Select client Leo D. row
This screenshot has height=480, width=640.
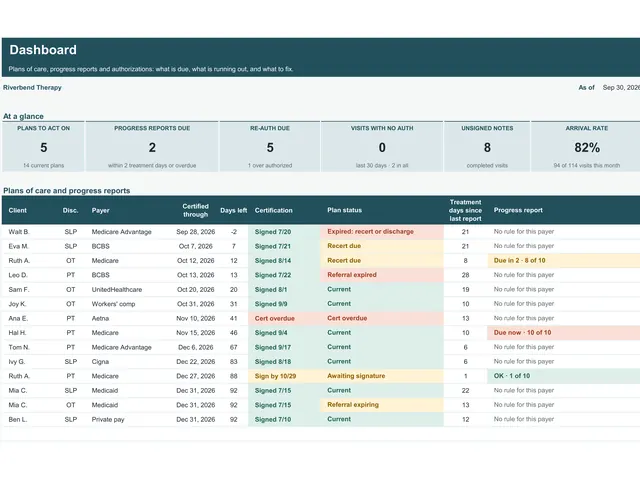[321, 275]
